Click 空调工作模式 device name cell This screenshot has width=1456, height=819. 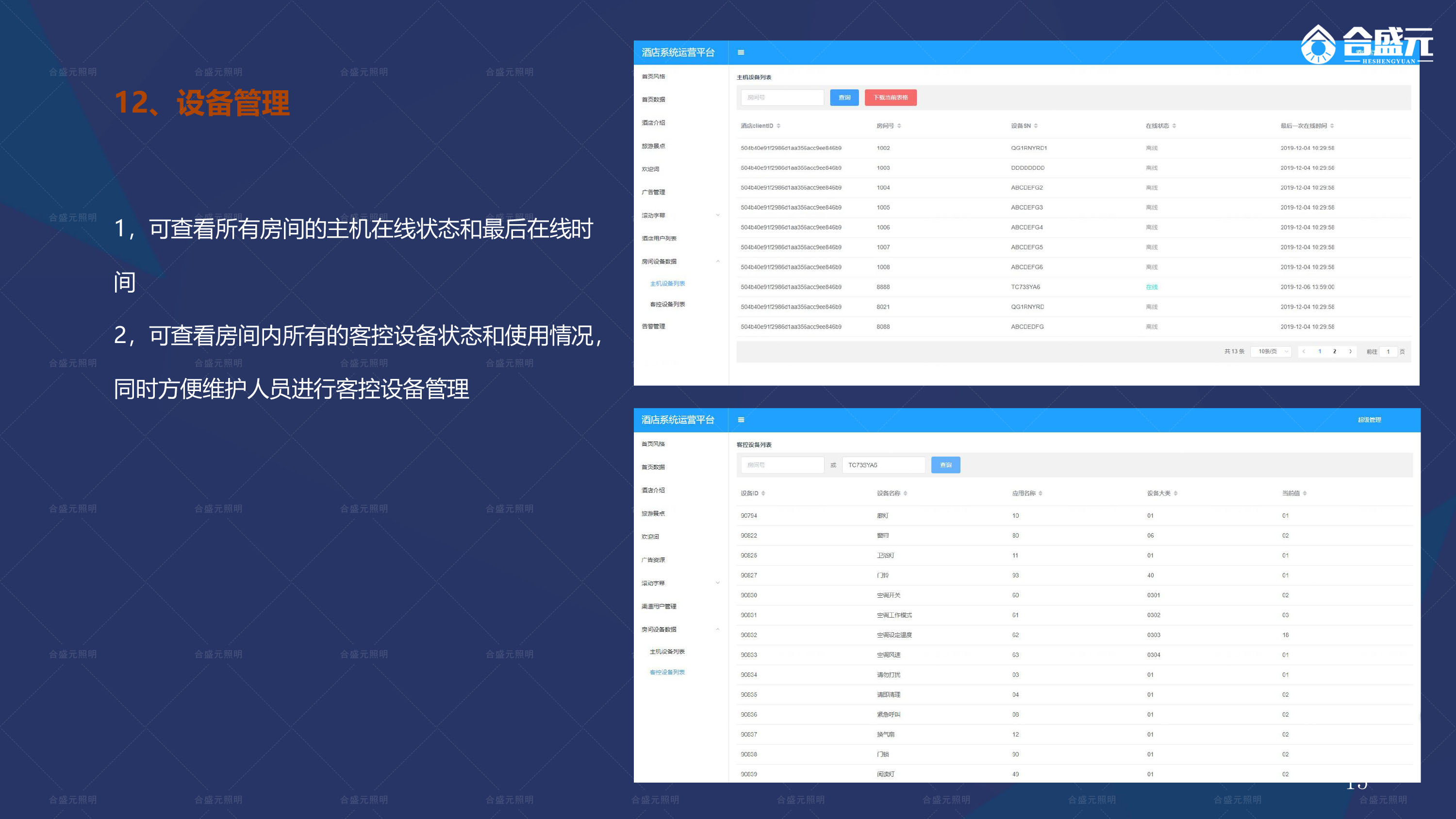[894, 615]
